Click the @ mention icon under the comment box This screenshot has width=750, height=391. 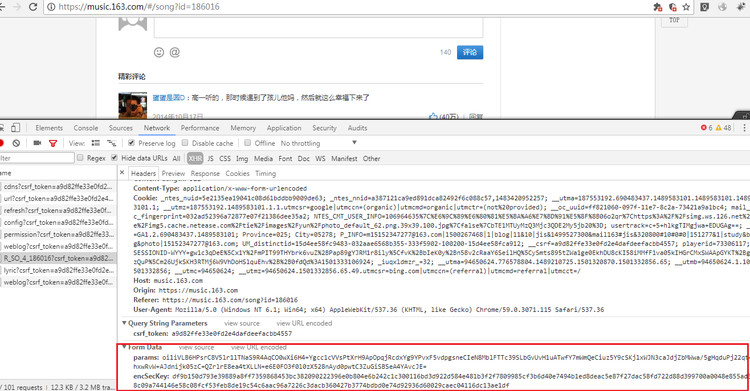click(175, 52)
